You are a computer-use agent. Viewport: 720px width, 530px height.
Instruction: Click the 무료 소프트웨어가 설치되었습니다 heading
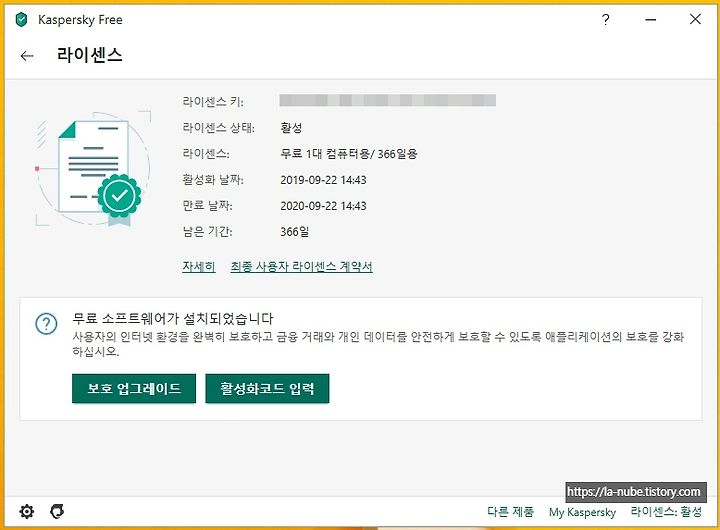pos(173,318)
